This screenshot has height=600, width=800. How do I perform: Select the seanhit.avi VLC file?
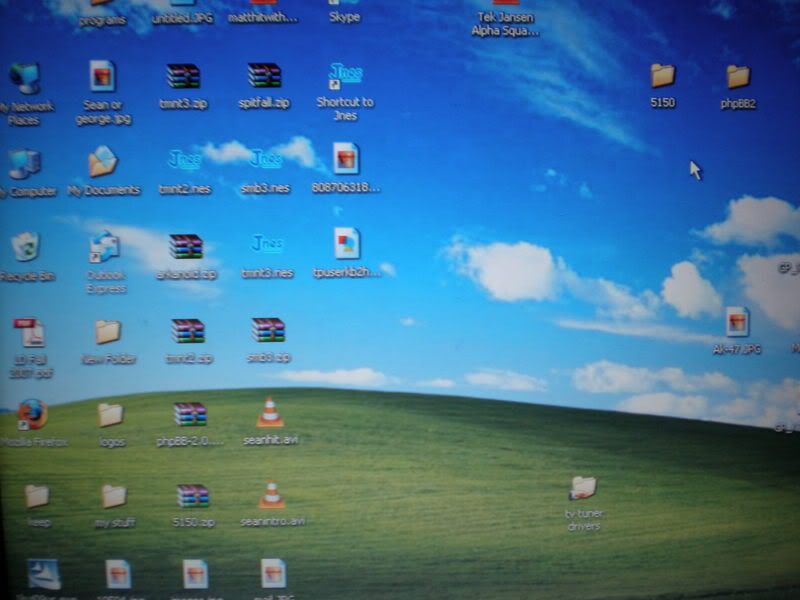pos(270,413)
